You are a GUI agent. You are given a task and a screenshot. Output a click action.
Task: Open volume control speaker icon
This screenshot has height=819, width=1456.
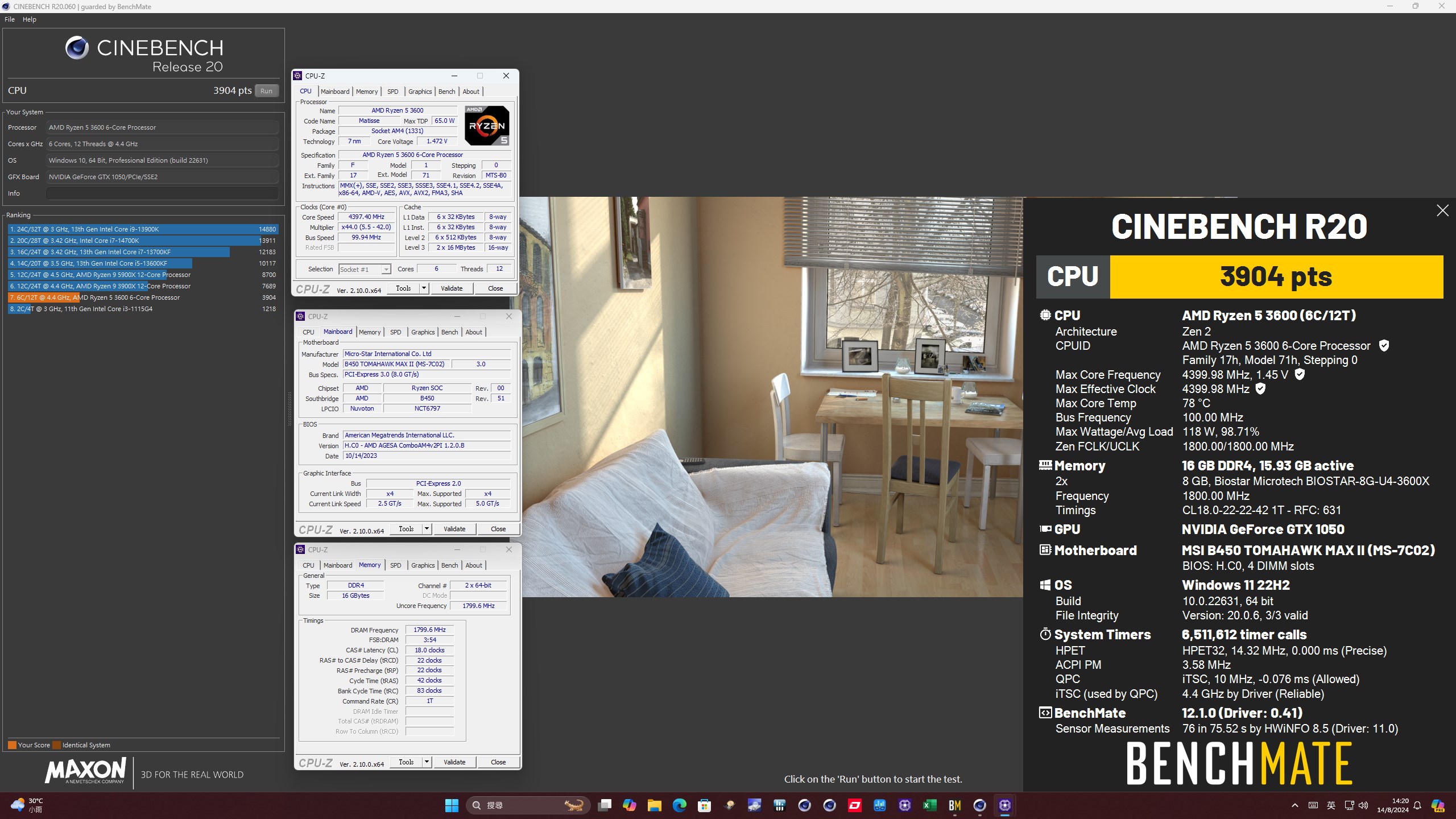[1363, 805]
